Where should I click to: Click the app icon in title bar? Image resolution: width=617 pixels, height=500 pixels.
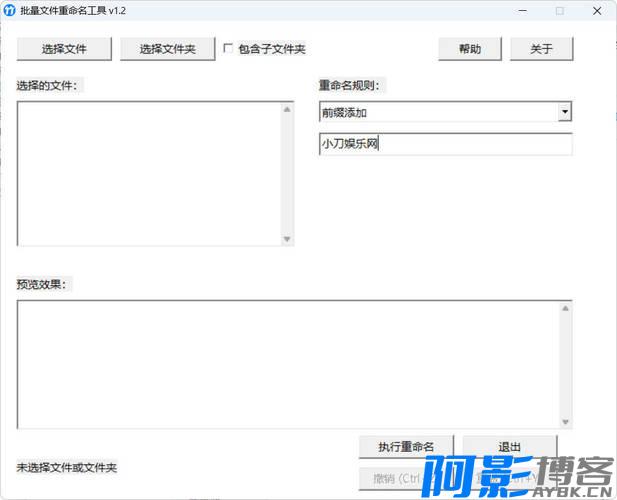(10, 11)
